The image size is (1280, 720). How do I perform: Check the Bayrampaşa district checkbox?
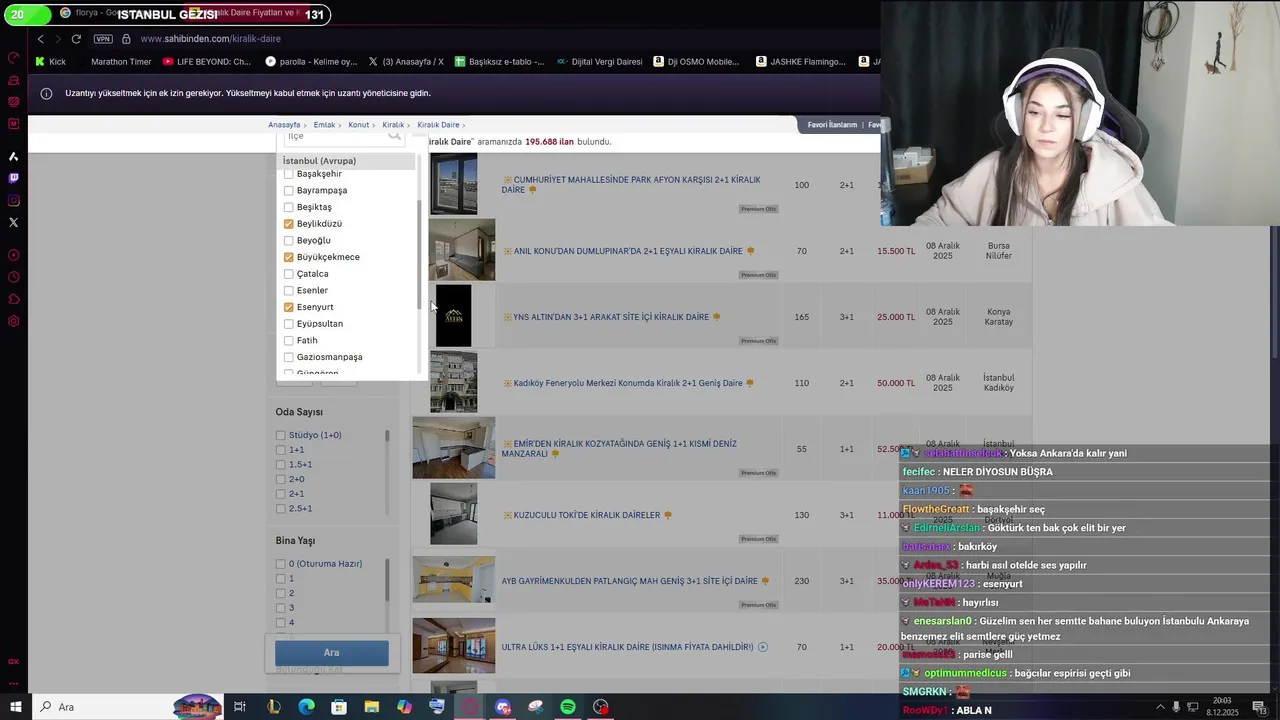point(289,190)
